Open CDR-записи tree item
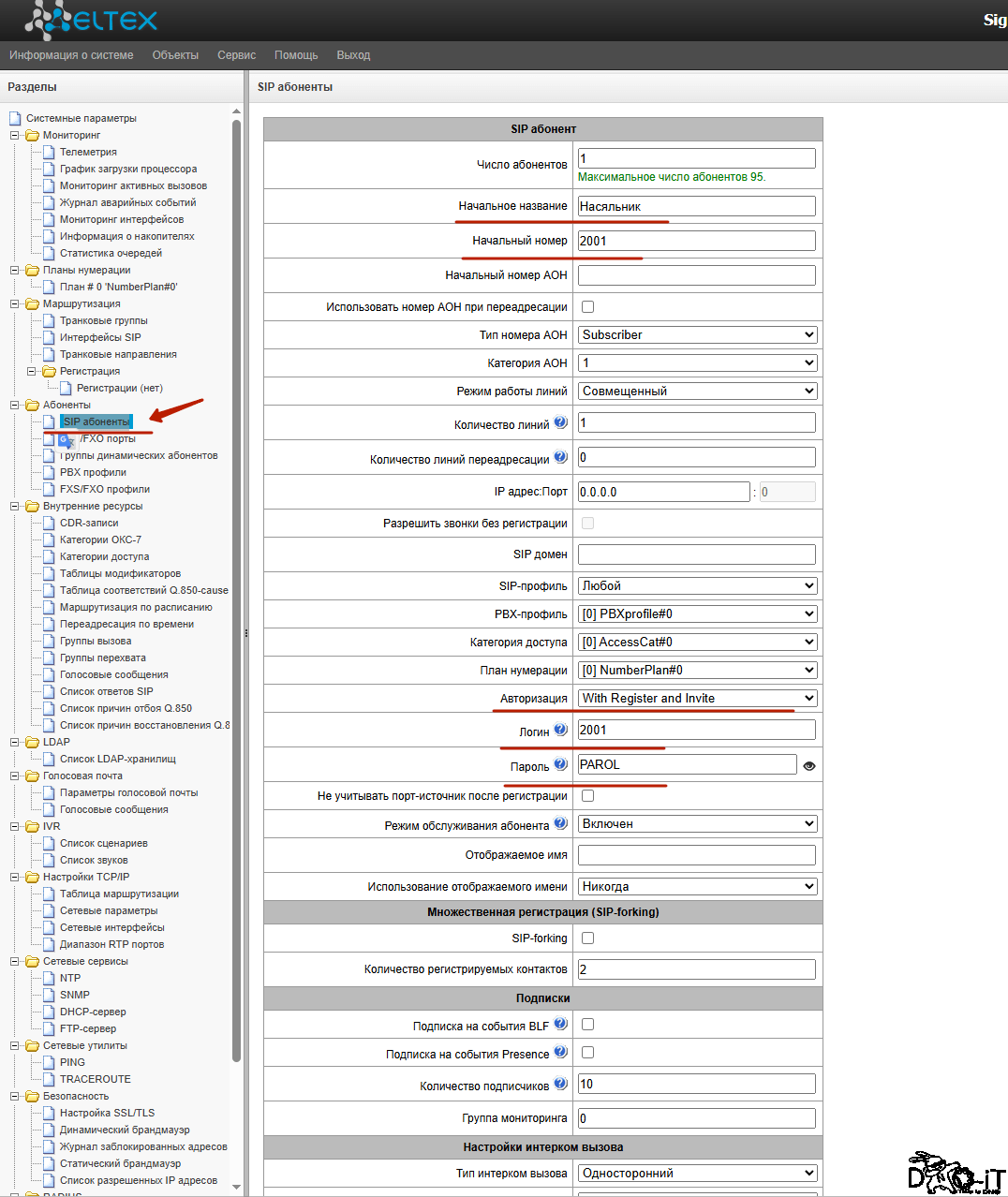 89,523
